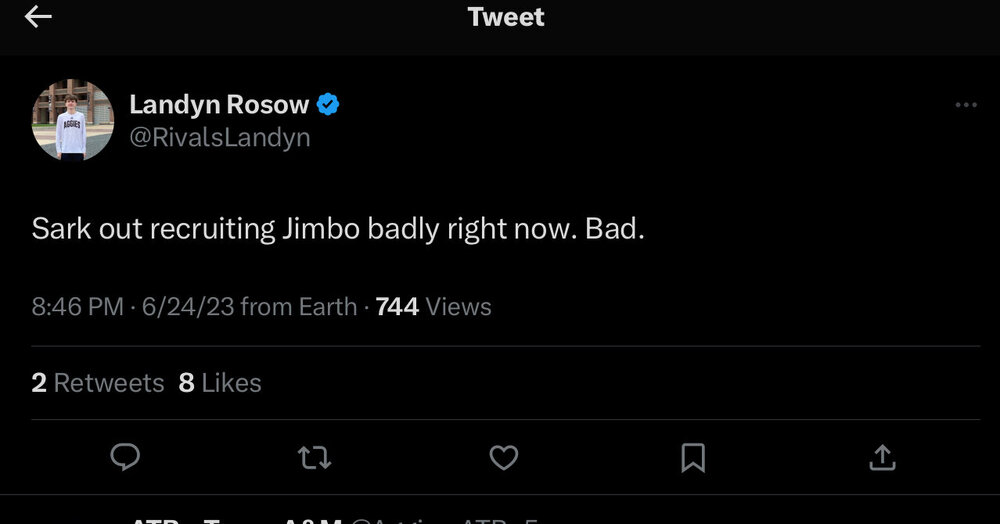The height and width of the screenshot is (524, 1000).
Task: Go back using the left arrow
Action: click(x=38, y=17)
